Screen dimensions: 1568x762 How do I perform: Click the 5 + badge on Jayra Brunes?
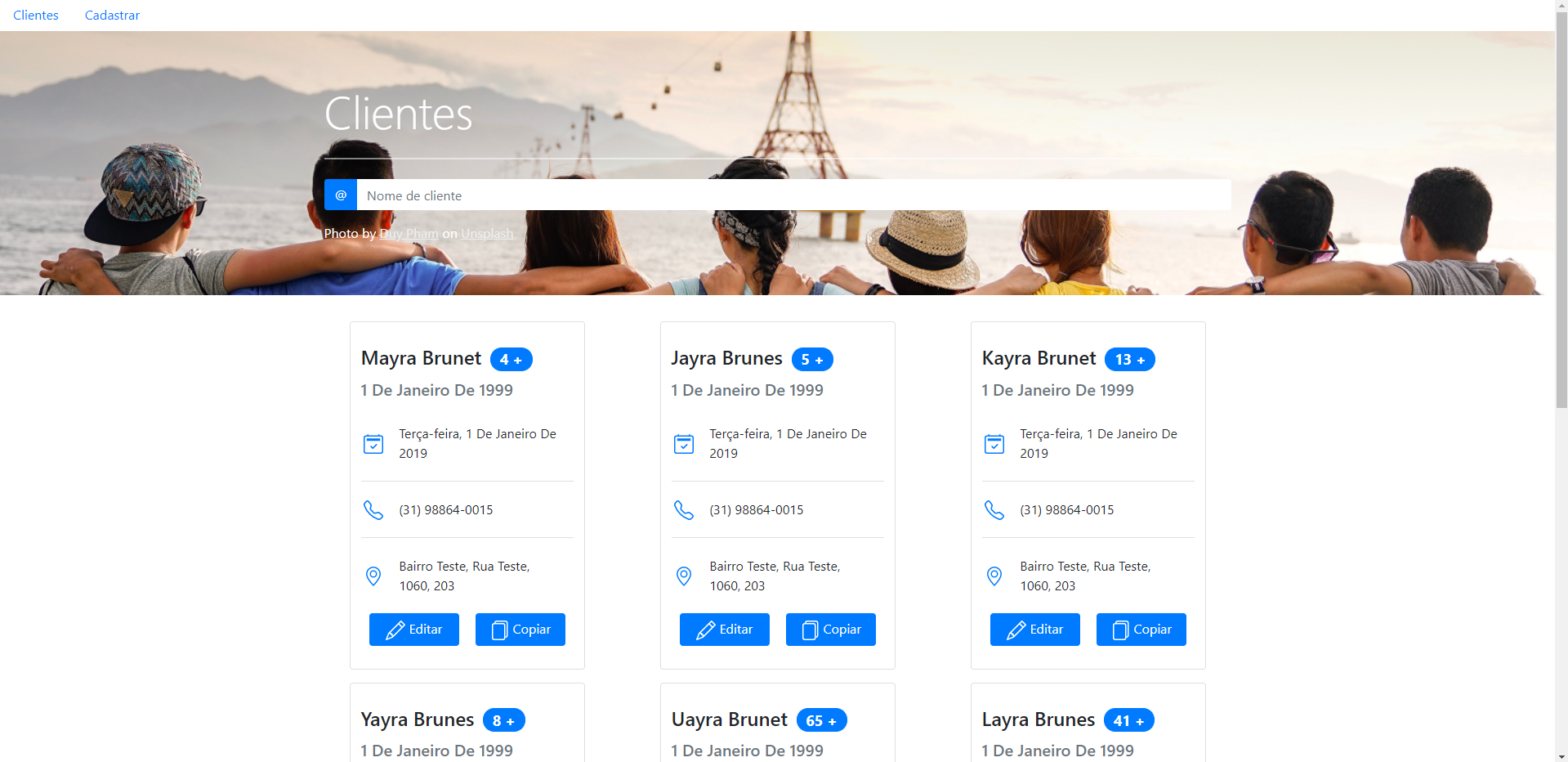[x=812, y=360]
